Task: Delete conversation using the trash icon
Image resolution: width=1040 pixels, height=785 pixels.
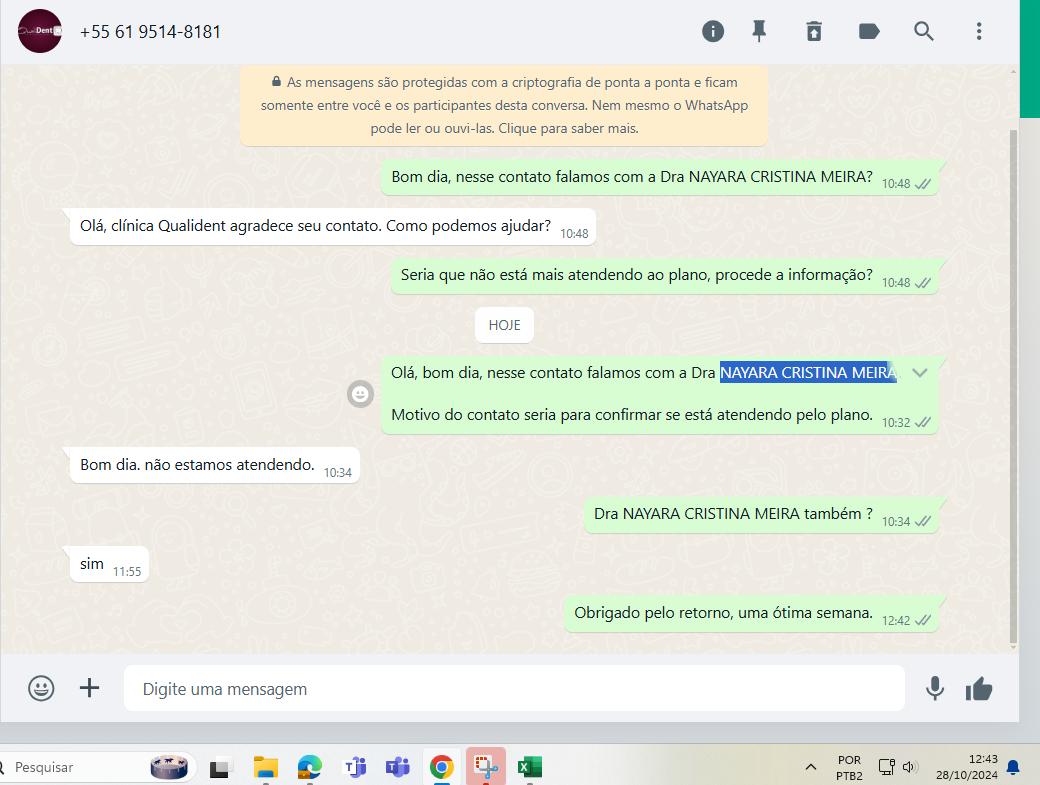Action: click(814, 31)
